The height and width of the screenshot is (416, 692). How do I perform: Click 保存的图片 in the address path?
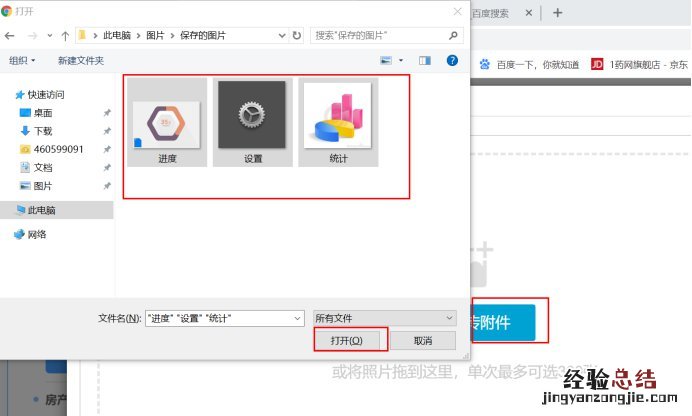pyautogui.click(x=203, y=35)
